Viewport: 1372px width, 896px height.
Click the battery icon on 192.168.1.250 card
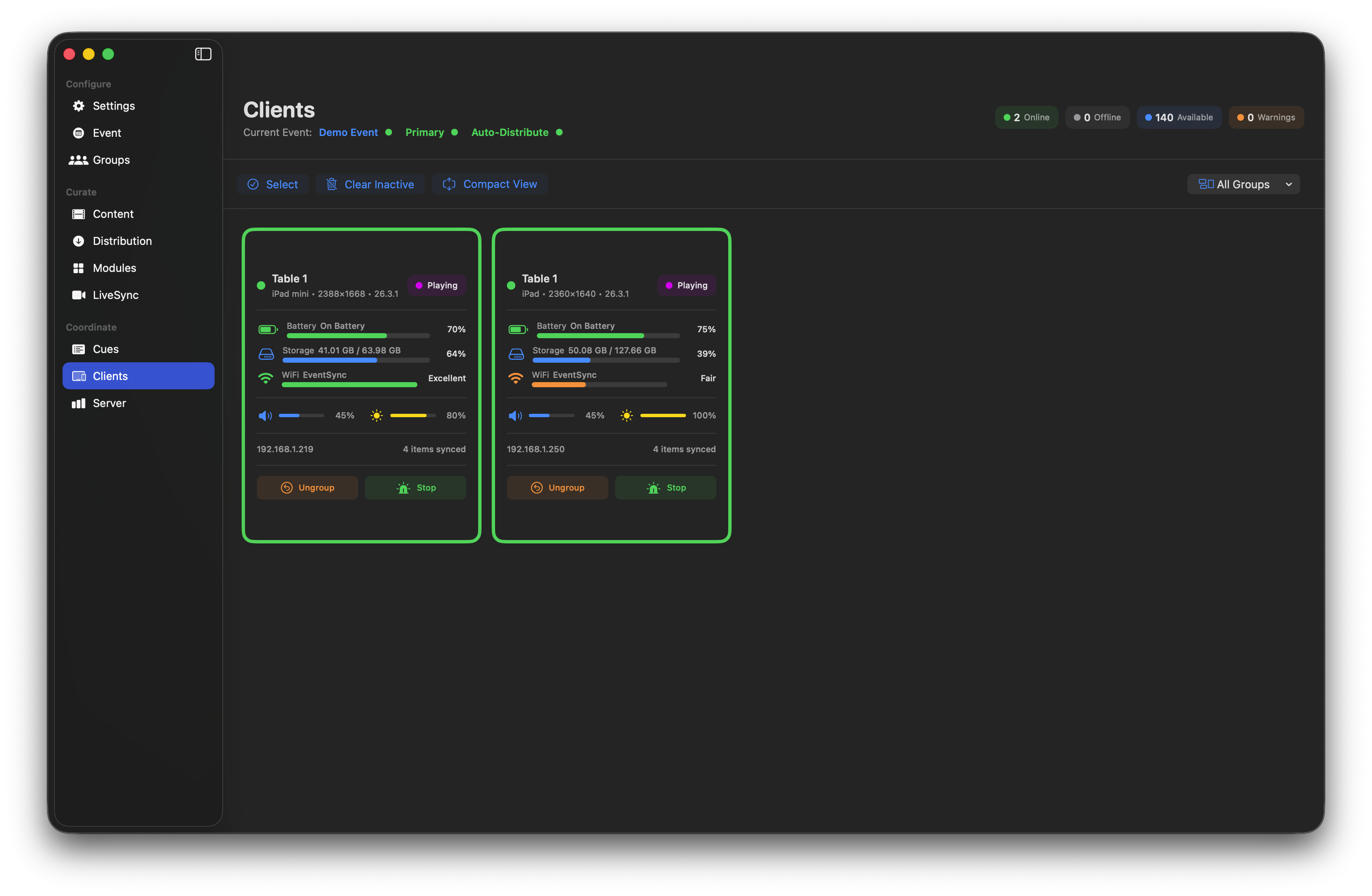coord(518,330)
